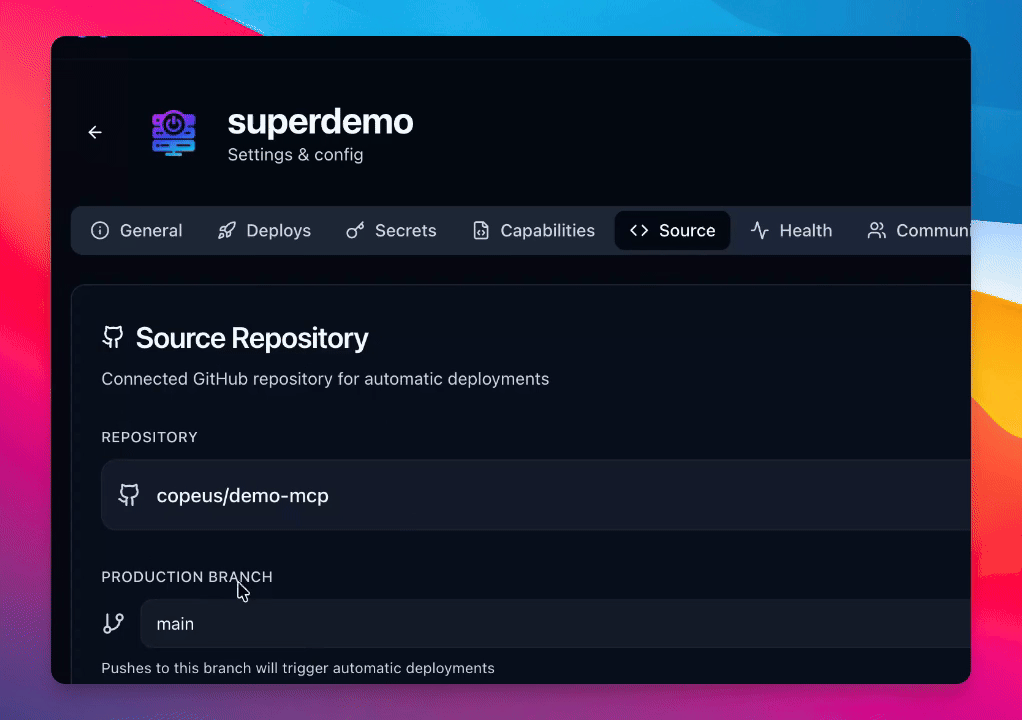This screenshot has height=720, width=1022.
Task: Click the code brackets icon on Source tab
Action: coord(639,231)
